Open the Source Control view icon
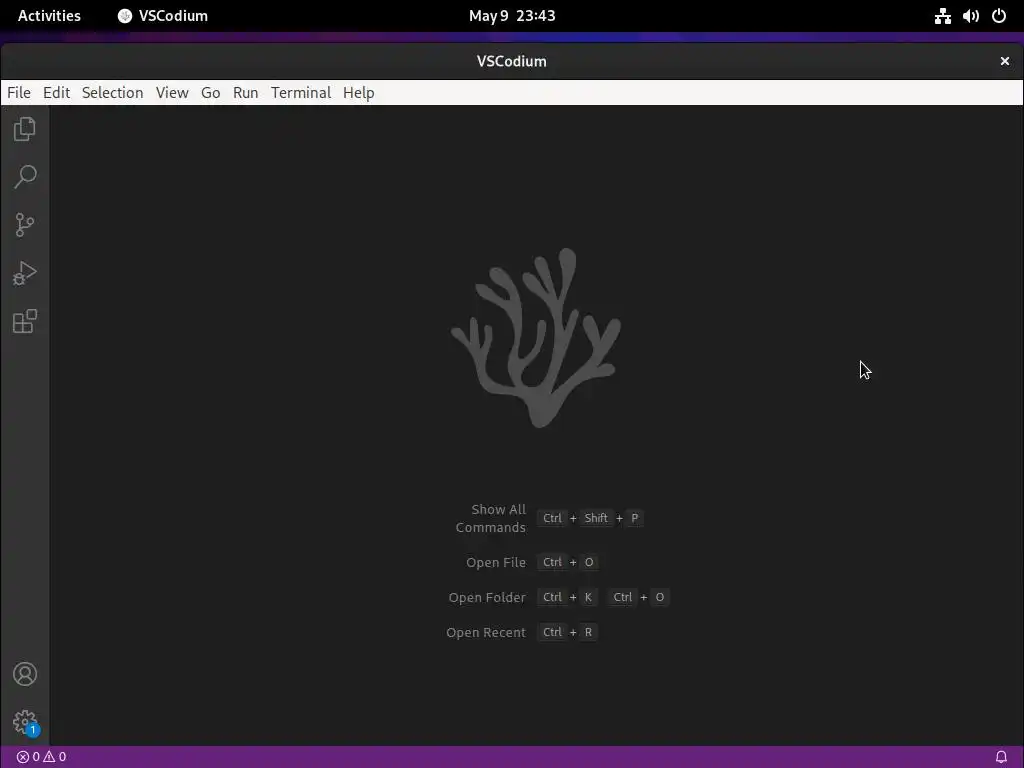 tap(25, 225)
